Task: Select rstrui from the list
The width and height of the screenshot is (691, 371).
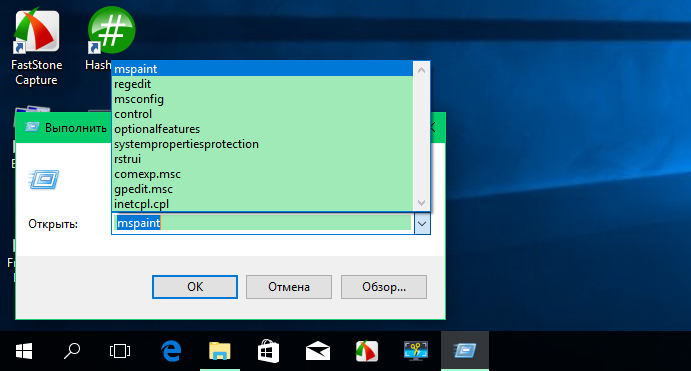Action: (x=262, y=159)
